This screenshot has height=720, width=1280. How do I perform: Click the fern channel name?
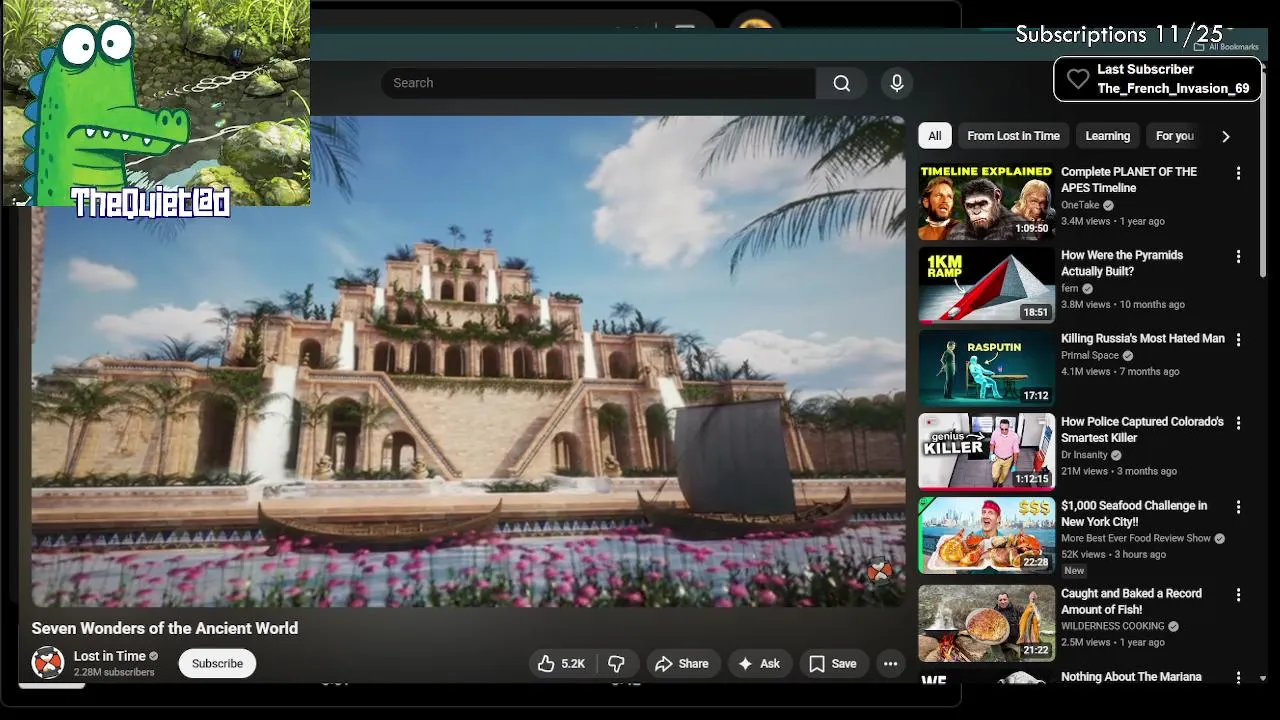point(1070,288)
